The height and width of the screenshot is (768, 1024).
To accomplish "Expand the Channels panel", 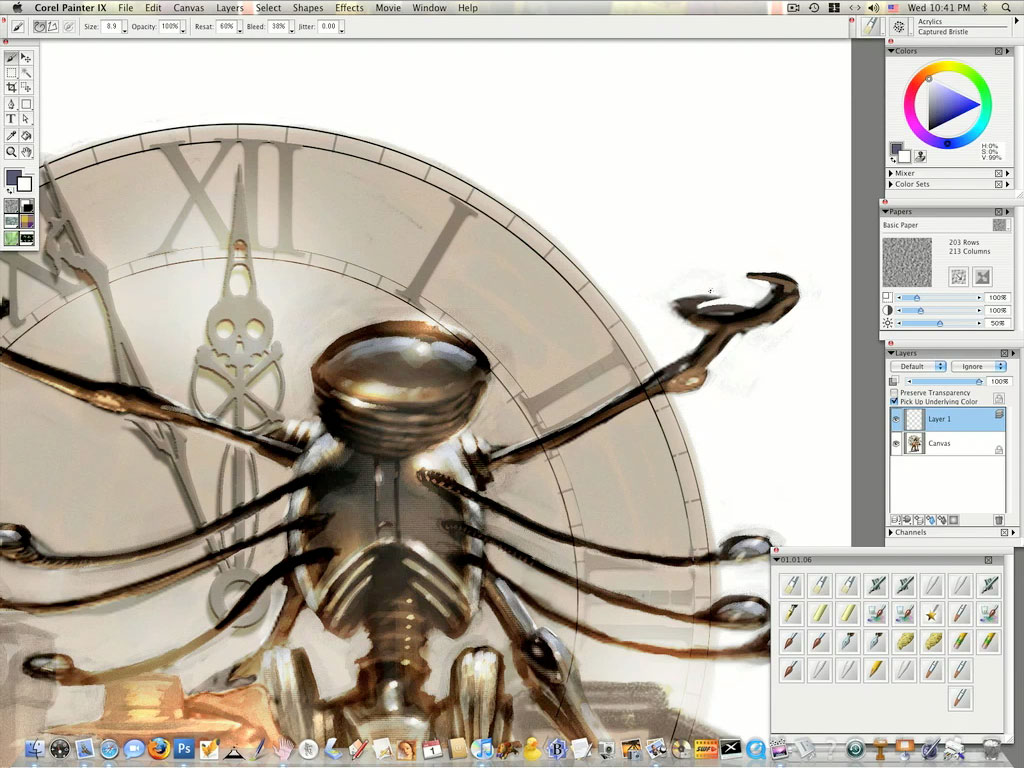I will (x=891, y=532).
